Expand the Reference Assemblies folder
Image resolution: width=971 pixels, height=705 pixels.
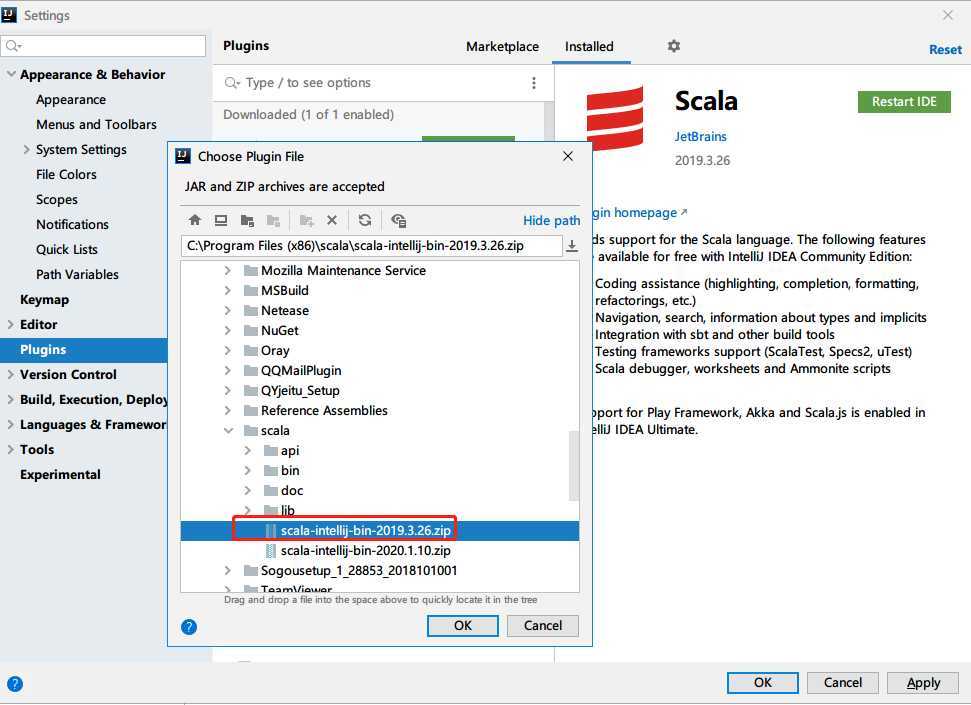coord(228,410)
